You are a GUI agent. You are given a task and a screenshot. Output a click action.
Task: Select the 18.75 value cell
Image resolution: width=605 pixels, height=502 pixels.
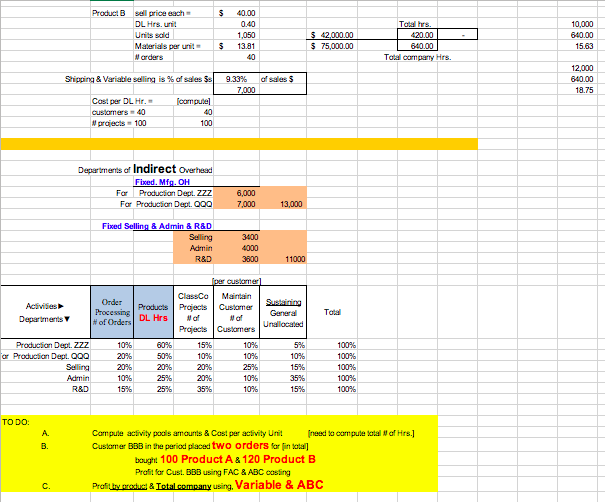(584, 90)
